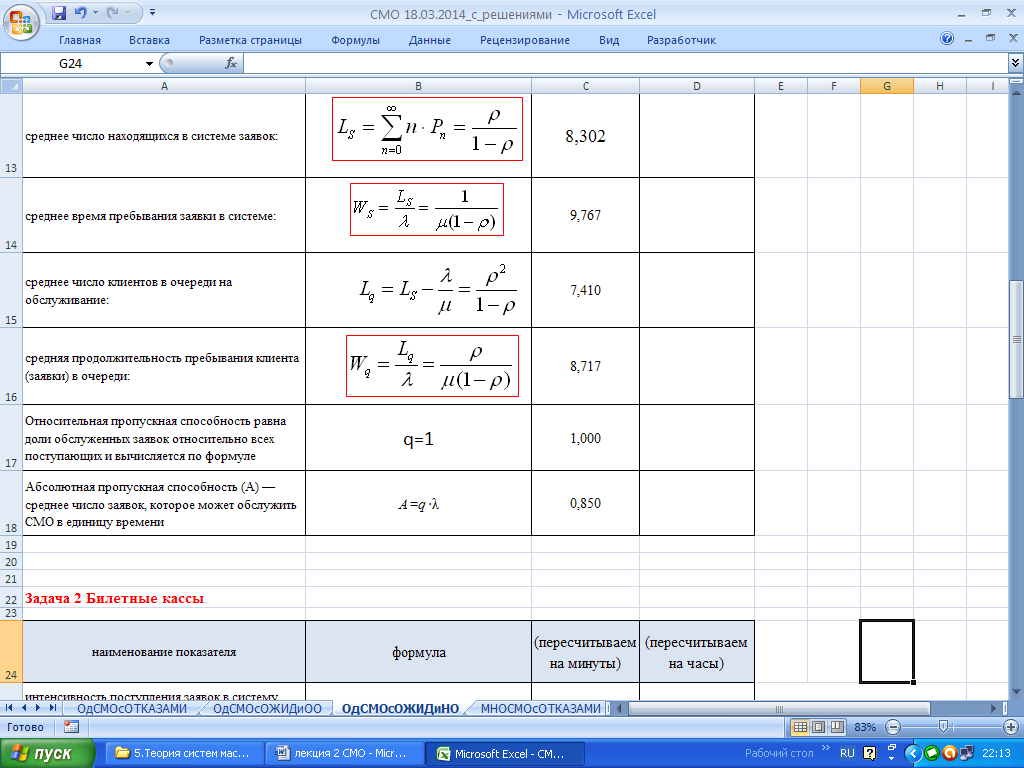Select column G header
Viewport: 1024px width, 768px height.
[887, 86]
